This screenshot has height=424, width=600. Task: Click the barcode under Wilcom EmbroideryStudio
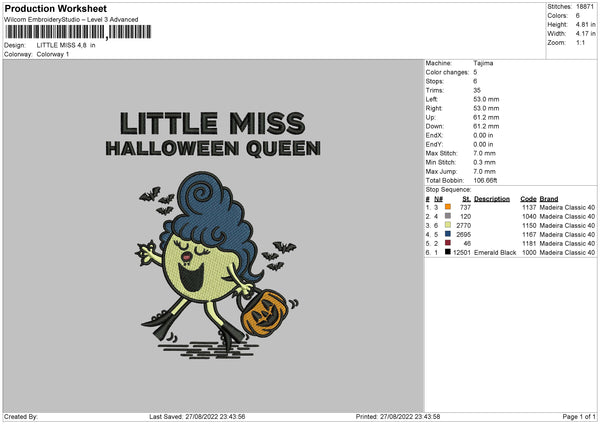click(x=78, y=32)
